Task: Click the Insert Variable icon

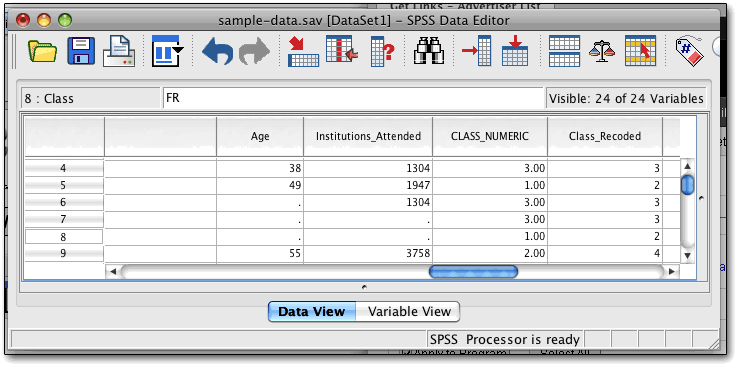Action: pos(515,51)
